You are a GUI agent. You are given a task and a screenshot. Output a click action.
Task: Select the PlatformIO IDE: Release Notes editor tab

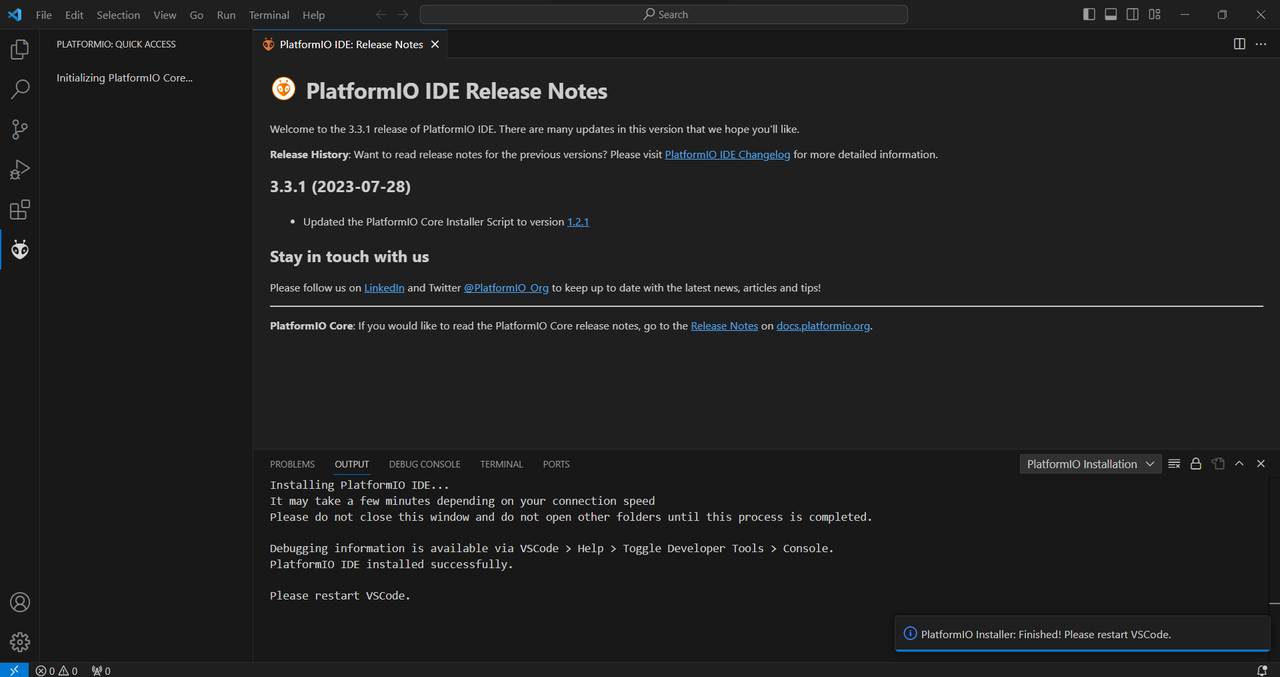(350, 44)
